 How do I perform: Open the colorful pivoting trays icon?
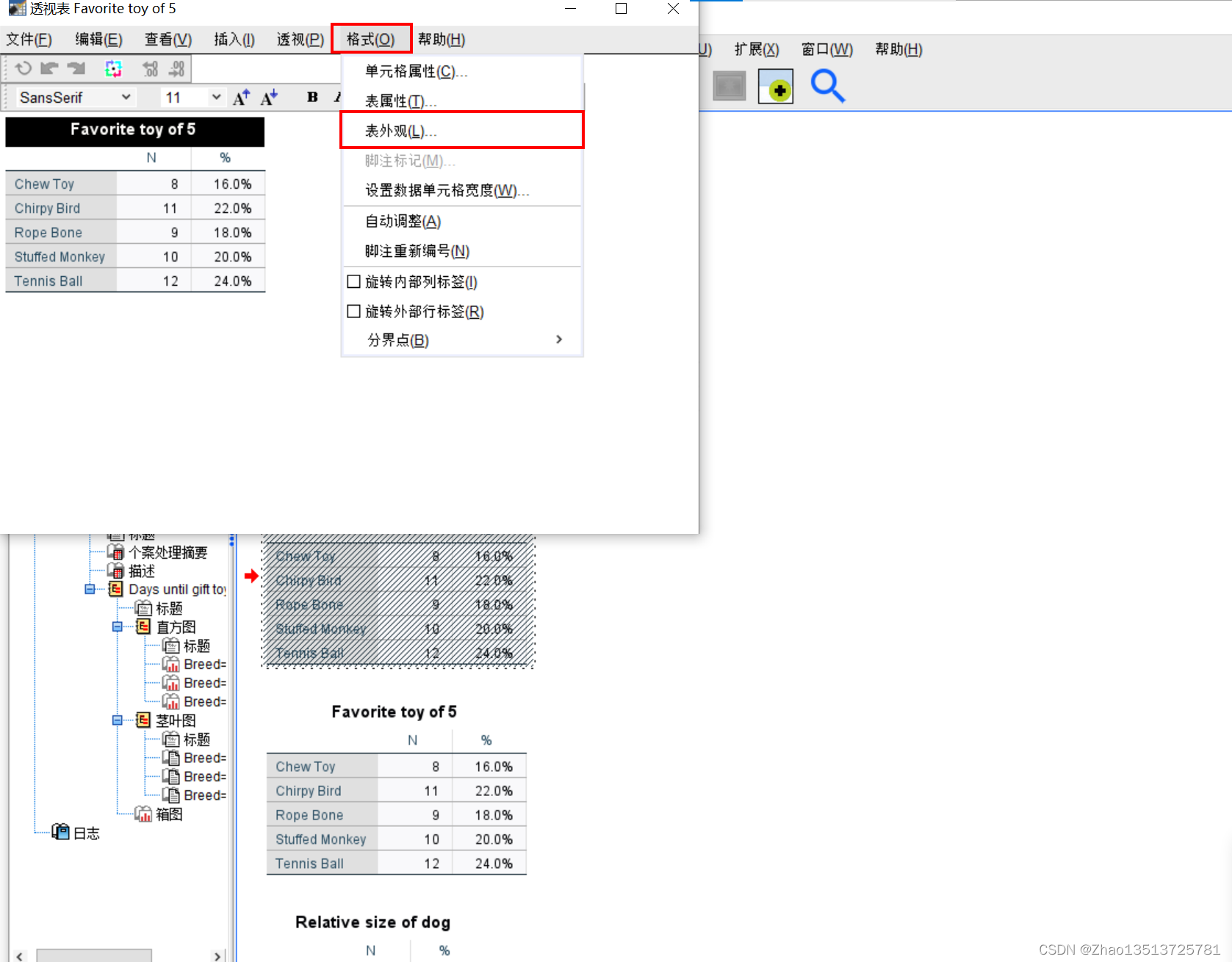pyautogui.click(x=113, y=68)
